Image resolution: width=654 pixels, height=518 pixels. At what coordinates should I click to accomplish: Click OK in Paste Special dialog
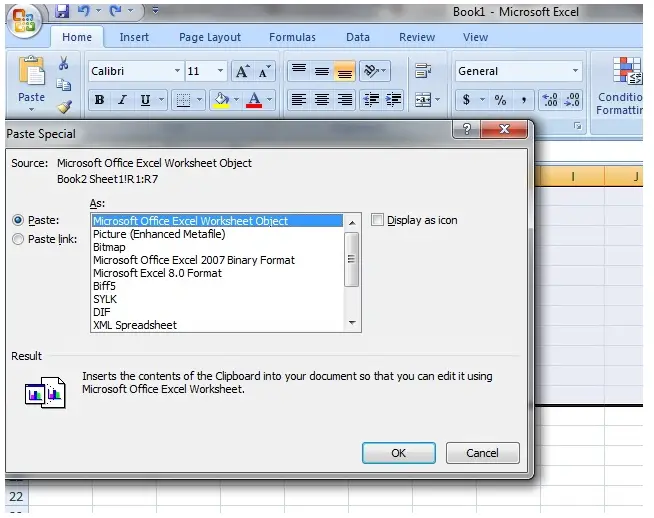point(399,453)
